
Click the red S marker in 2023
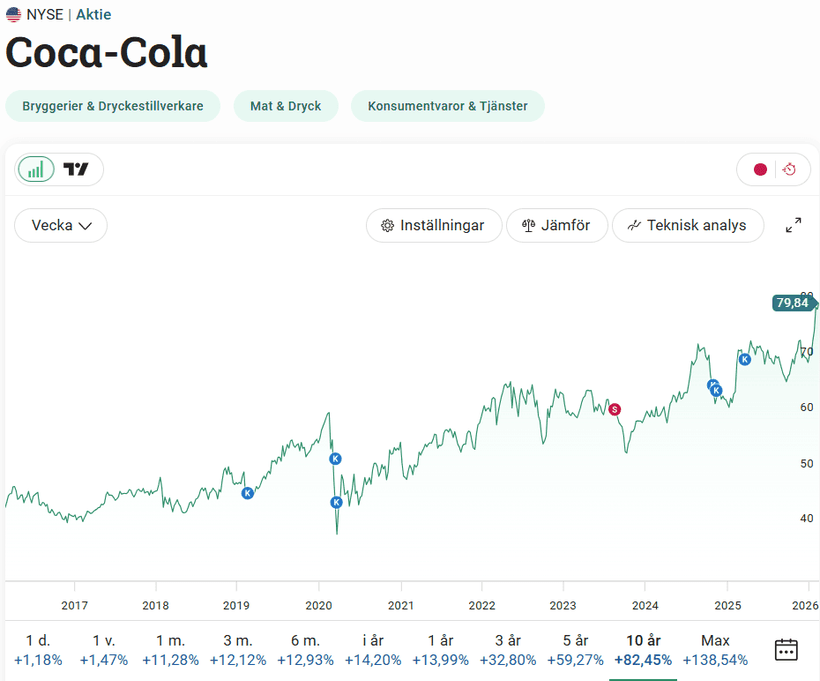pyautogui.click(x=615, y=409)
